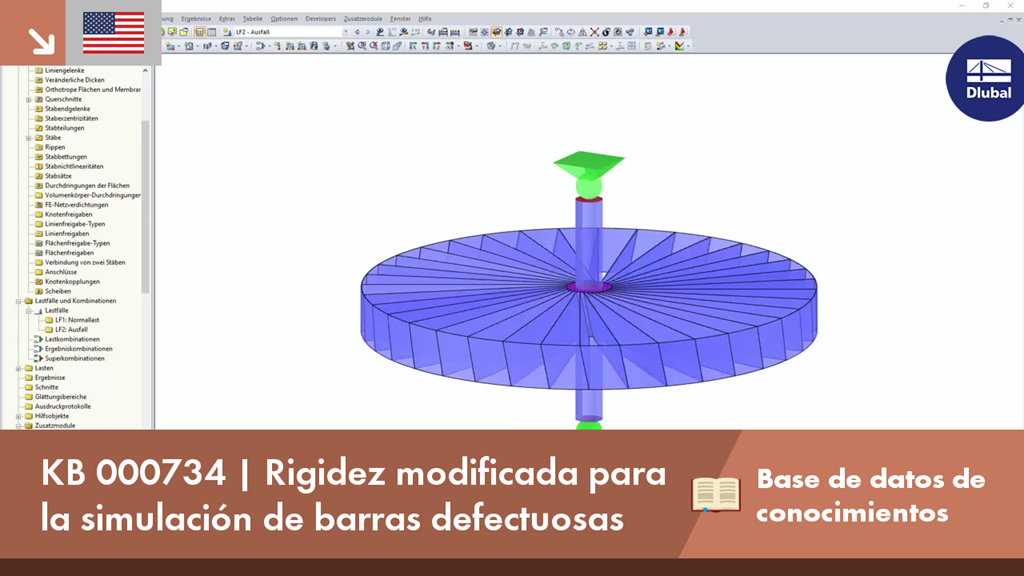Expand the Lasten tree node

(18, 368)
